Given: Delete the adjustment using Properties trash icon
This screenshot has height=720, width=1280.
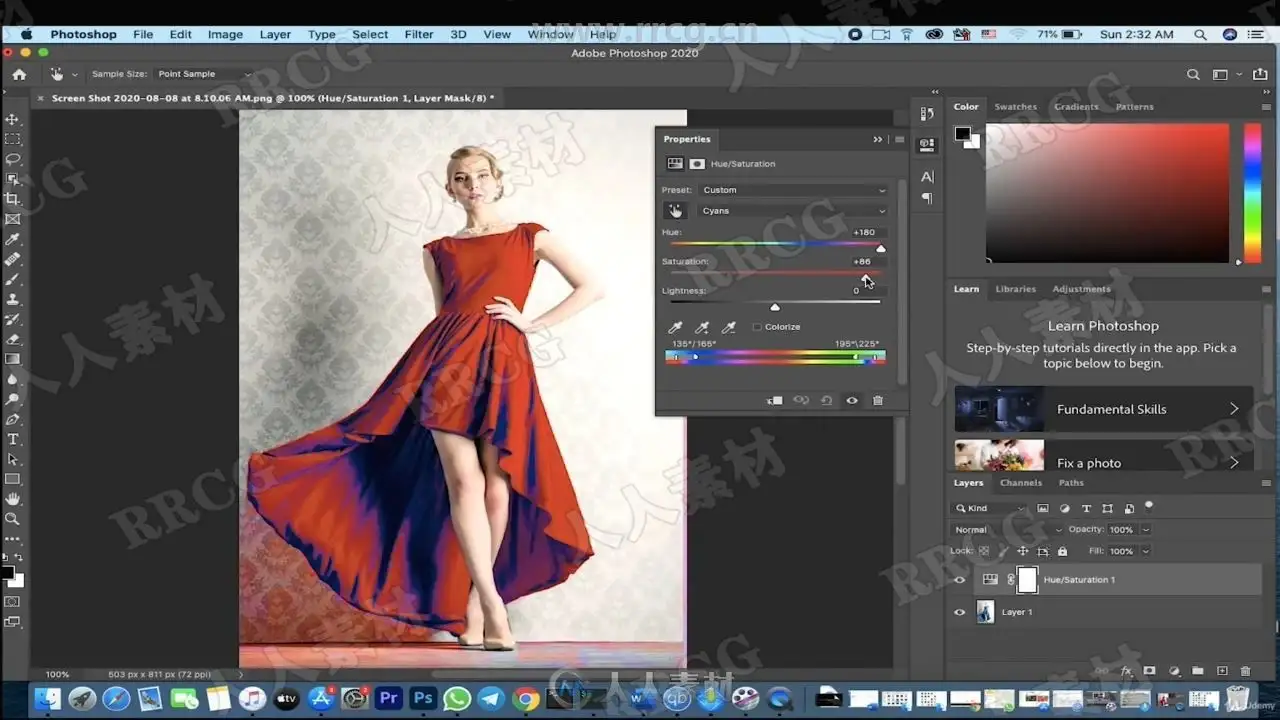Looking at the screenshot, I should pos(878,401).
